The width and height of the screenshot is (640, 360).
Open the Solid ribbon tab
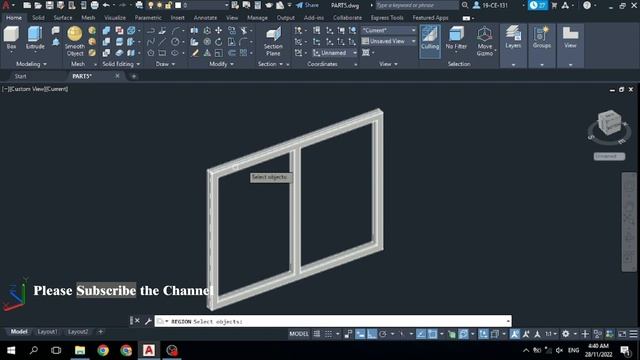coord(38,18)
